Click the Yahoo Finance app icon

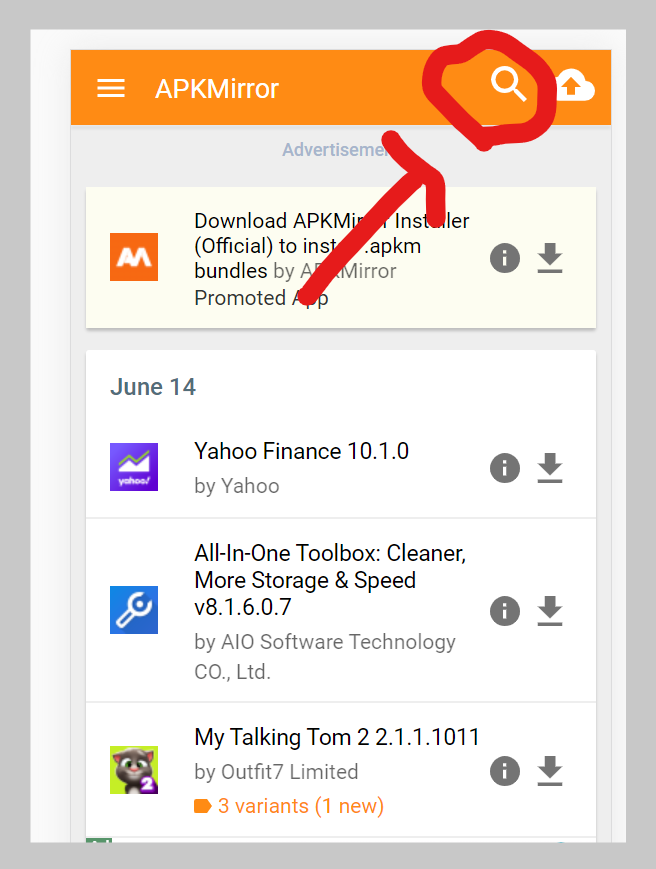pos(134,467)
